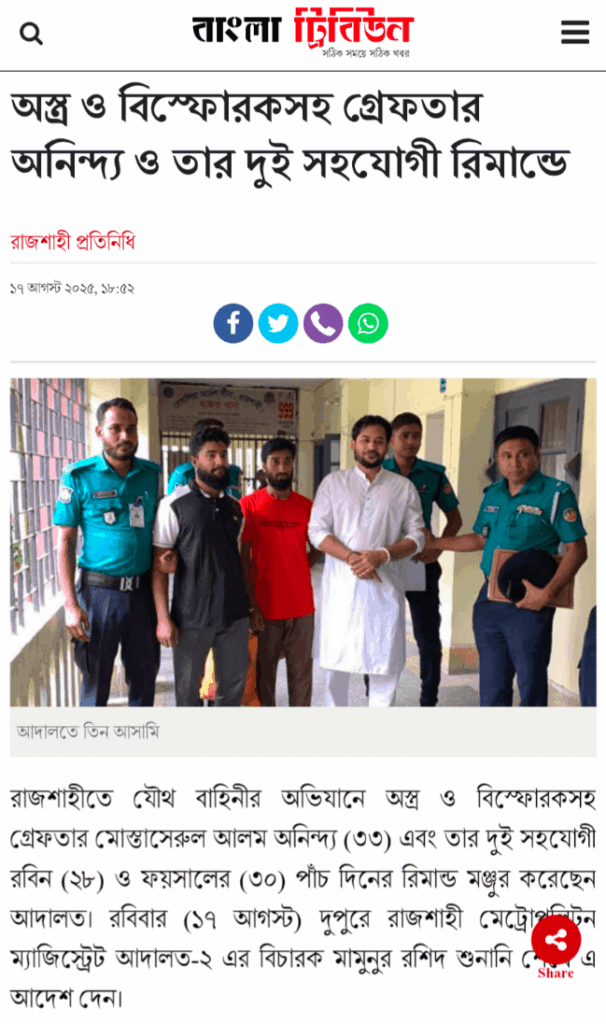This screenshot has height=1024, width=606.
Task: Open the courtroom corridor article photo
Action: click(x=303, y=542)
